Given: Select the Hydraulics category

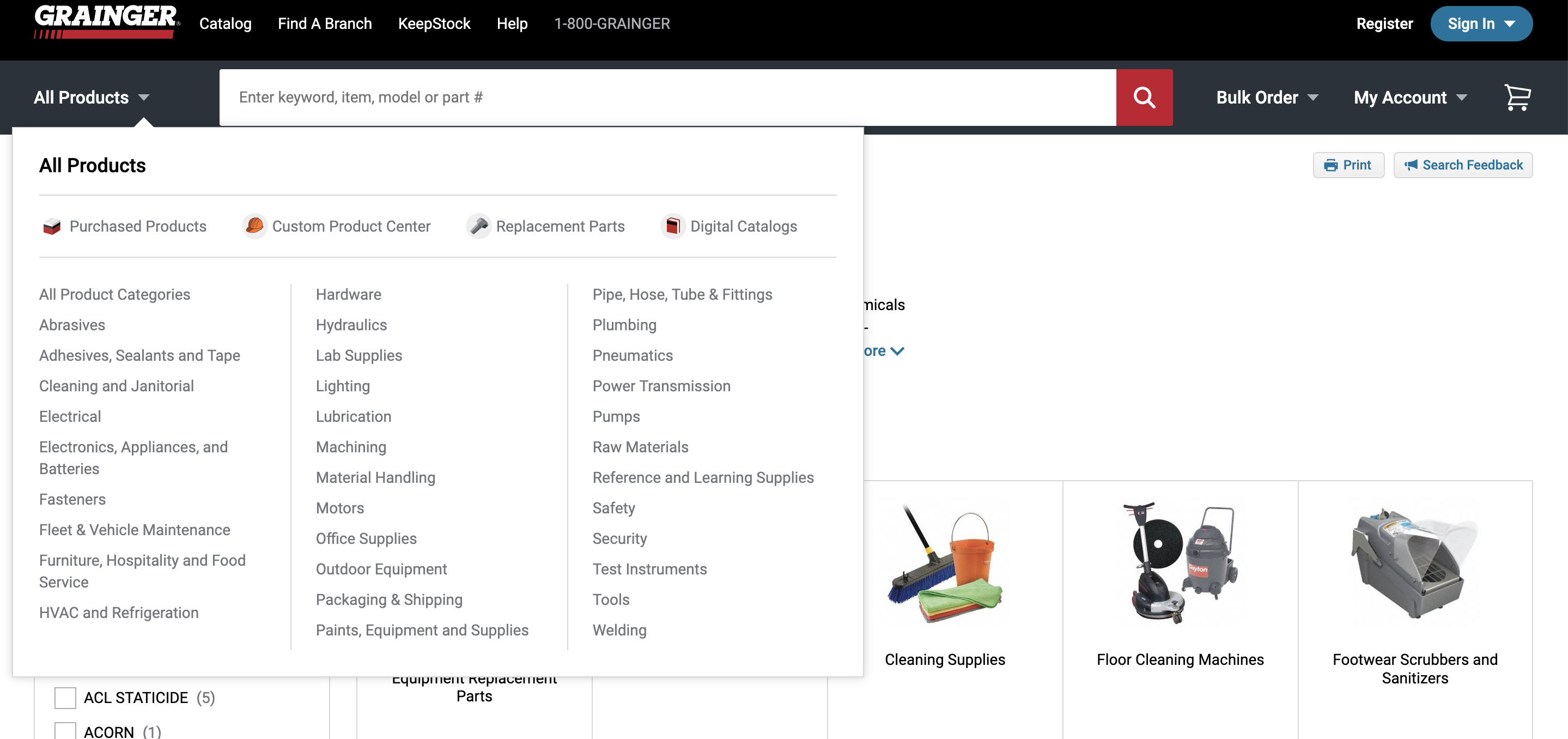Looking at the screenshot, I should (x=351, y=325).
